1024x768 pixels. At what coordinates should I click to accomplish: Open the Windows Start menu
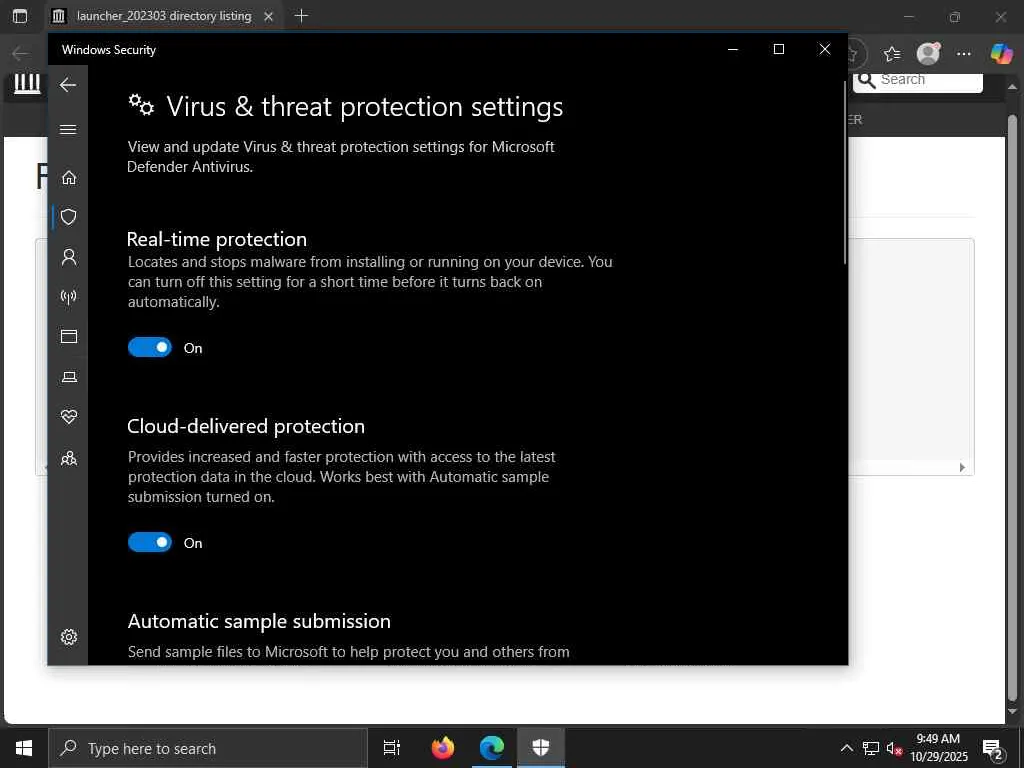point(24,748)
